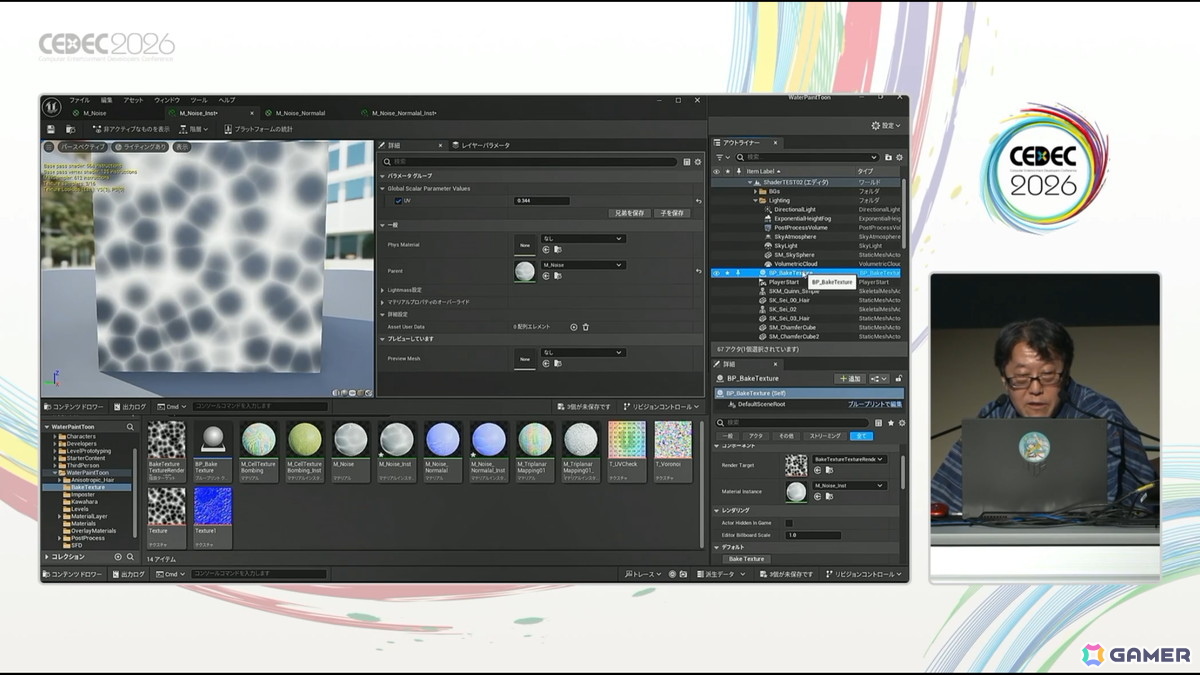The image size is (1200, 675).
Task: Toggle the Perspective (パースペクティブ) viewport button
Action: point(82,147)
